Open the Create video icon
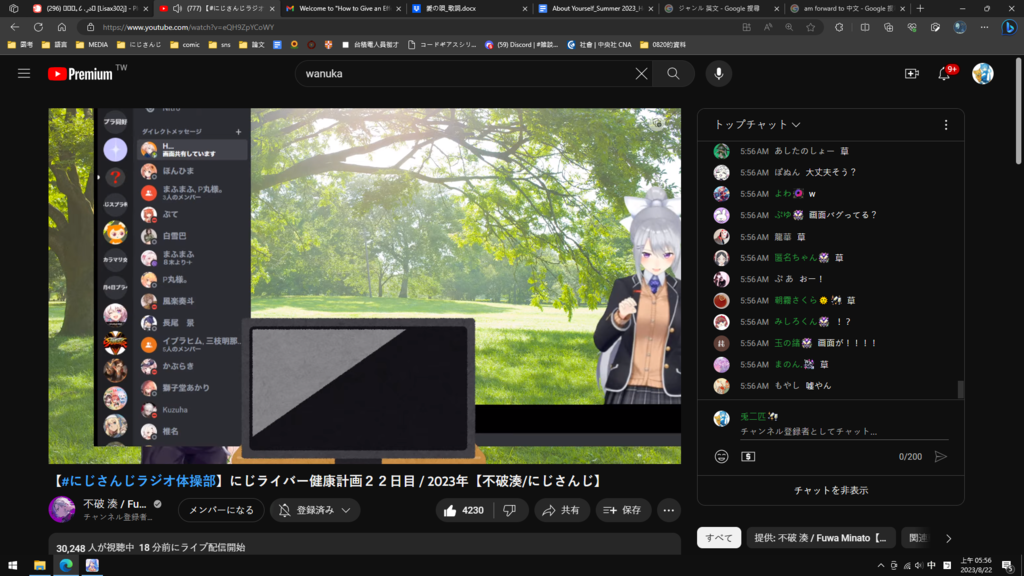This screenshot has width=1024, height=576. tap(912, 74)
